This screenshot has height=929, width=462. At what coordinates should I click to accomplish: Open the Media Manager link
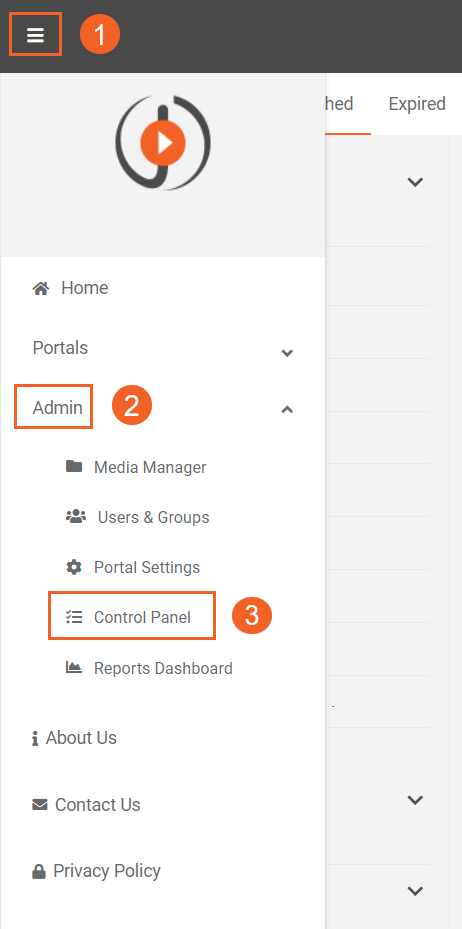[150, 467]
